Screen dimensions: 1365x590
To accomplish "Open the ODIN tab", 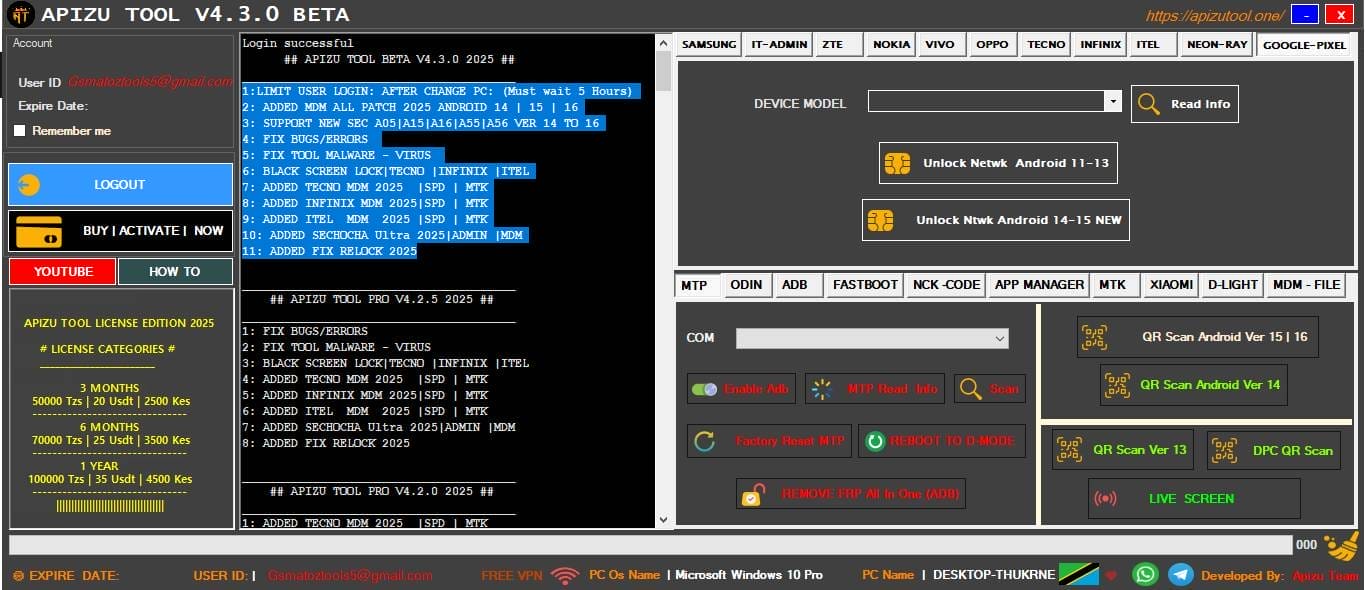I will pos(746,285).
